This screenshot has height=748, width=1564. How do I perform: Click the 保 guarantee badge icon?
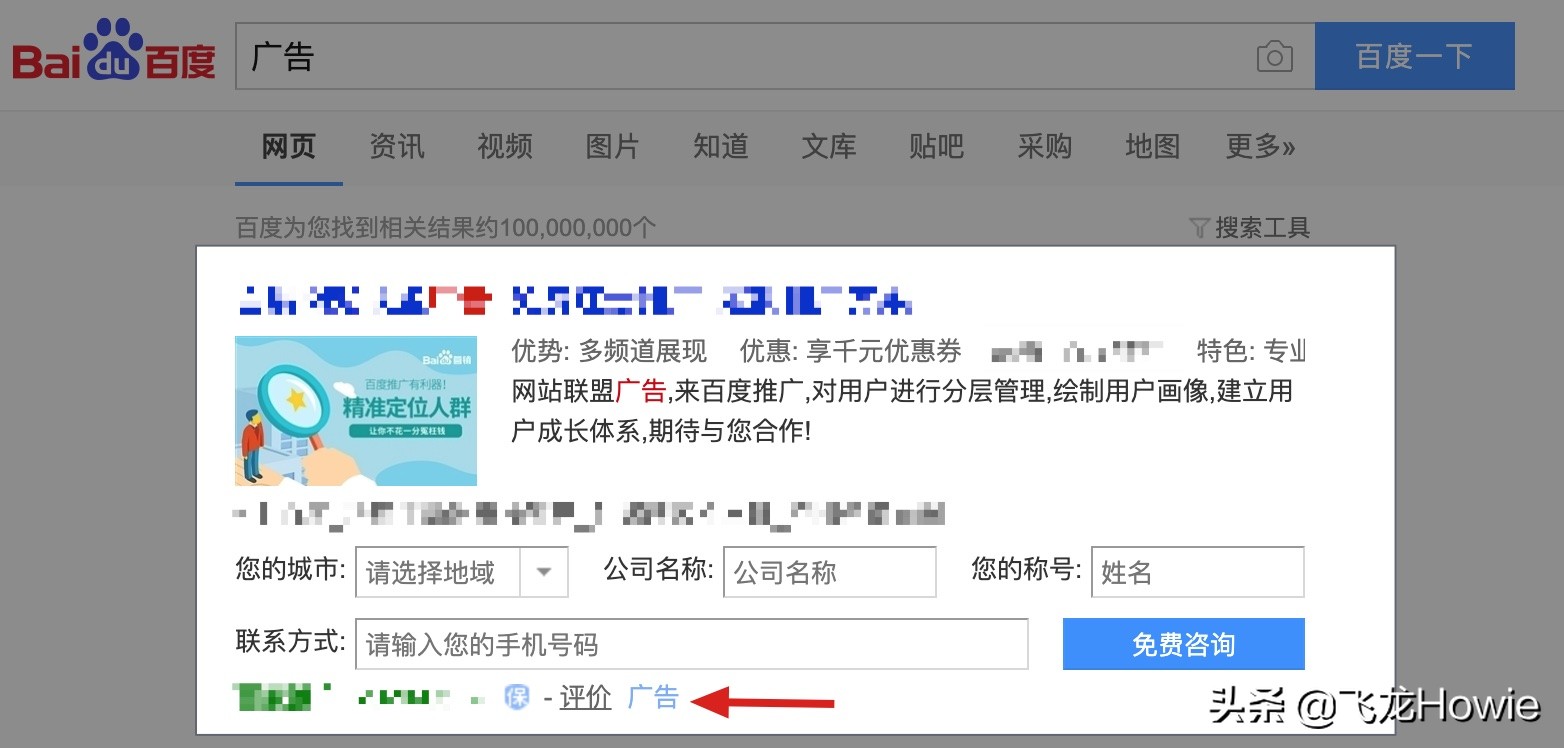516,697
